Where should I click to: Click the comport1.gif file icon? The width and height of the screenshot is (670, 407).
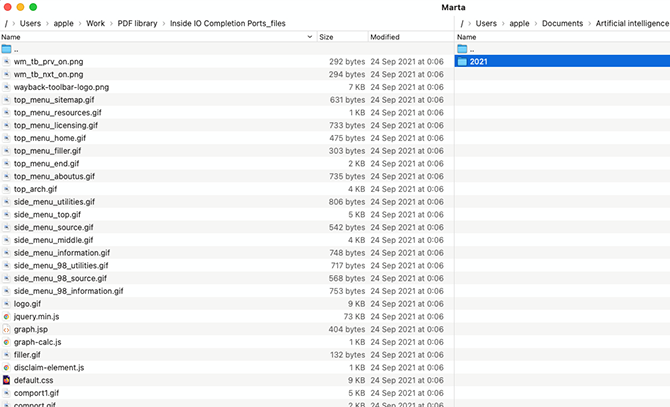6,393
